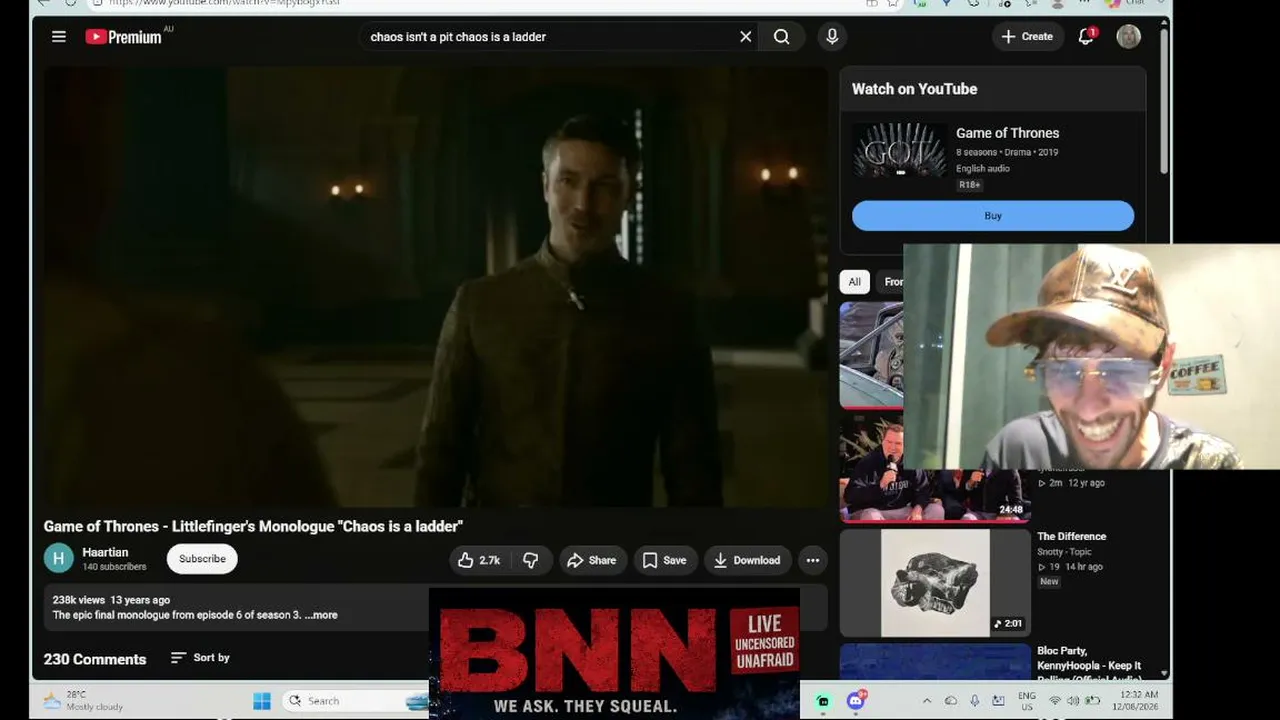Open Wi-Fi network tray icon

(1055, 701)
